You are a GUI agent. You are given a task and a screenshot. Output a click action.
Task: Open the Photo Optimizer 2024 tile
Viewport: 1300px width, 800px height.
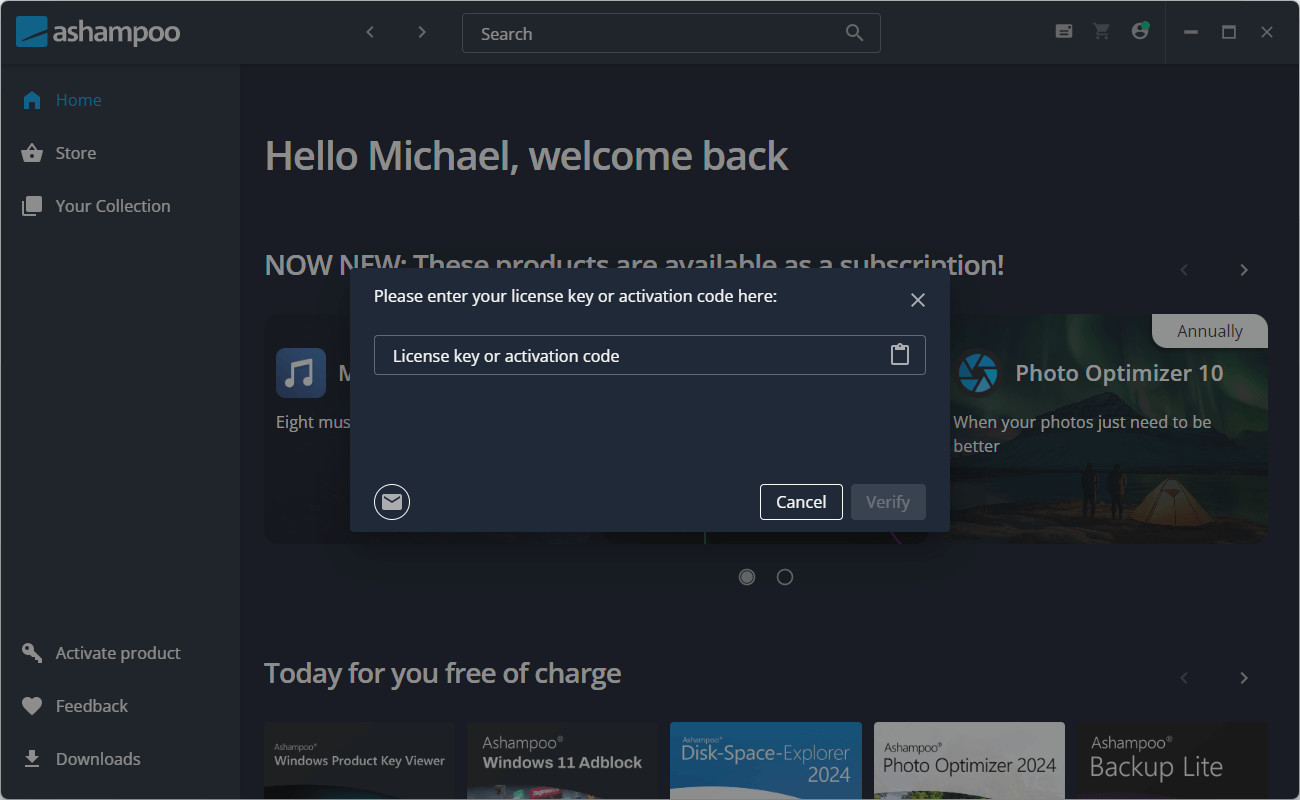[969, 761]
